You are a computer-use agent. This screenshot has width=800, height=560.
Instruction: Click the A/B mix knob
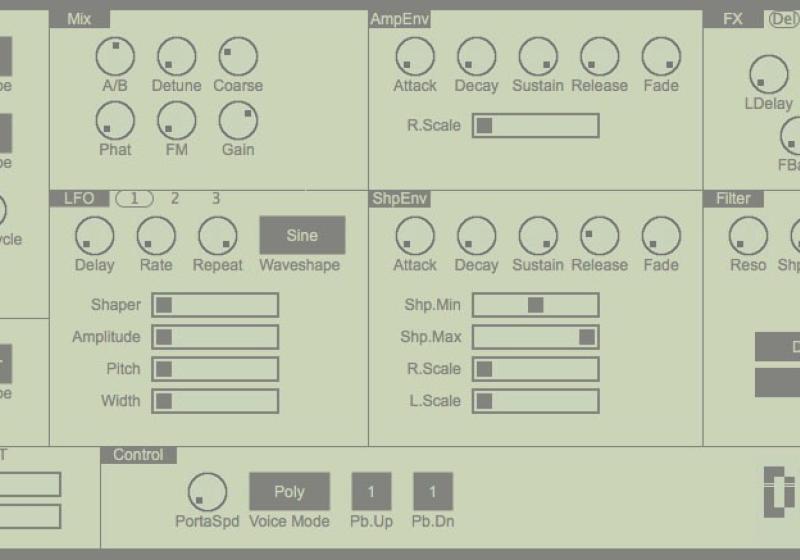(x=115, y=57)
